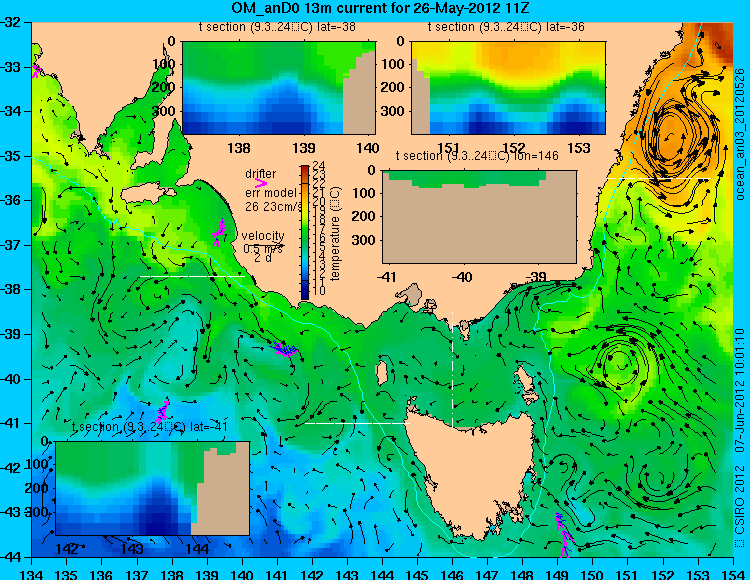Click the 'temperature' color bar axis label
The width and height of the screenshot is (750, 580).
point(335,234)
